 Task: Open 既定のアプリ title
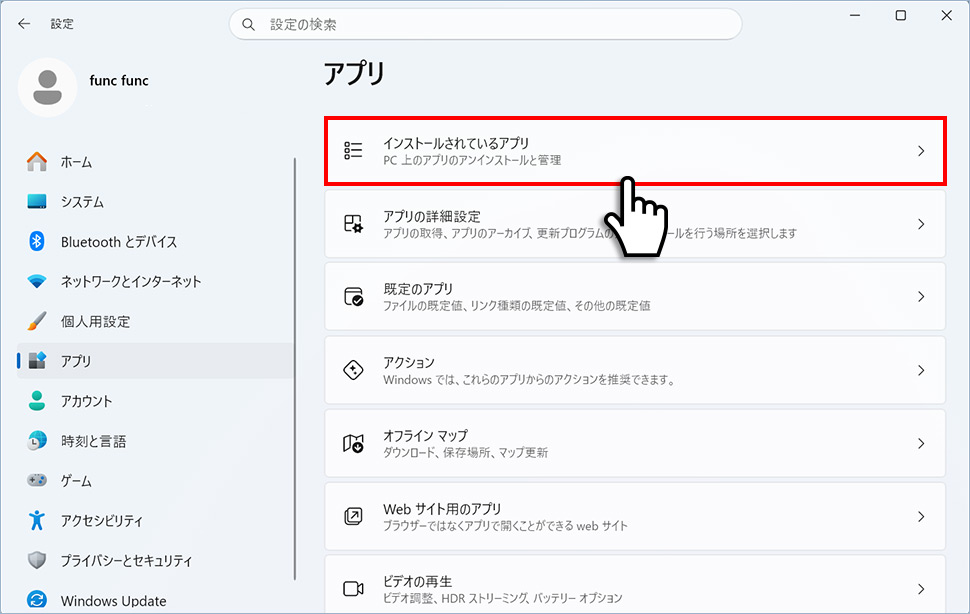(418, 289)
